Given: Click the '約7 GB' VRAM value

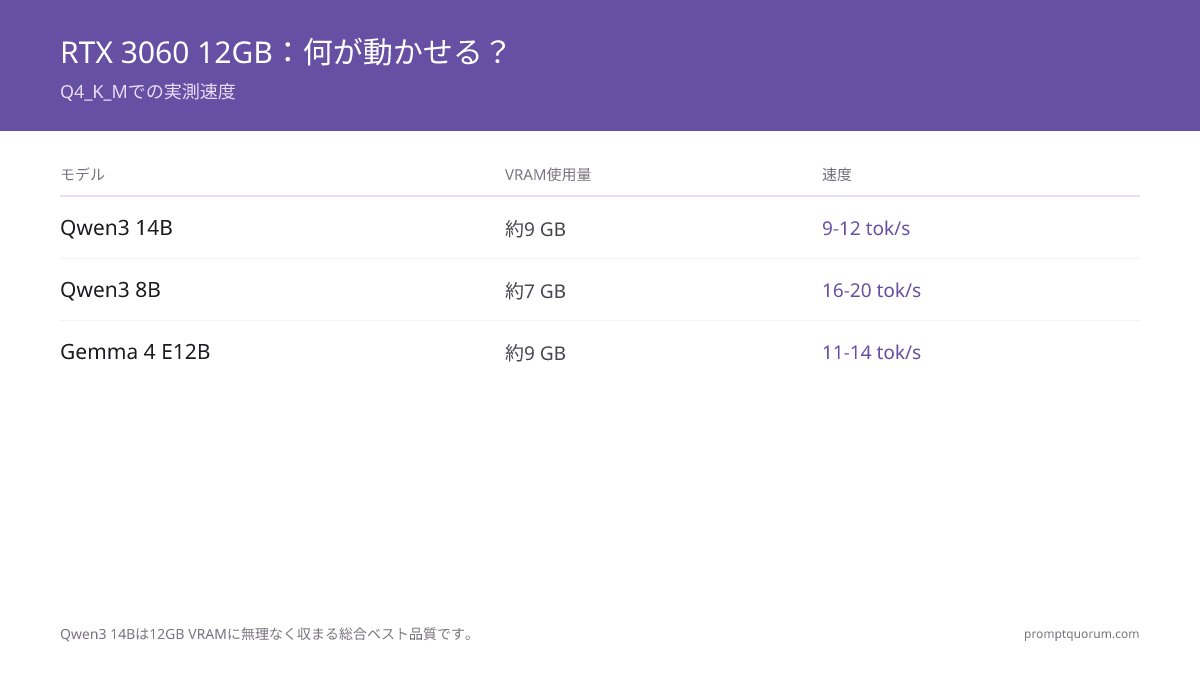Looking at the screenshot, I should [535, 291].
